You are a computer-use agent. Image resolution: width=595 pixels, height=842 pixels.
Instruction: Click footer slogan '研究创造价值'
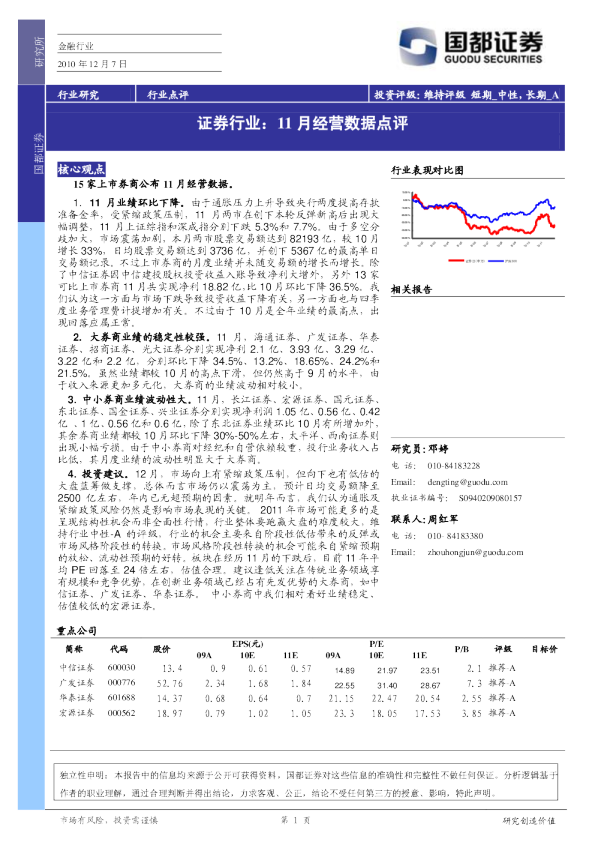pyautogui.click(x=529, y=821)
